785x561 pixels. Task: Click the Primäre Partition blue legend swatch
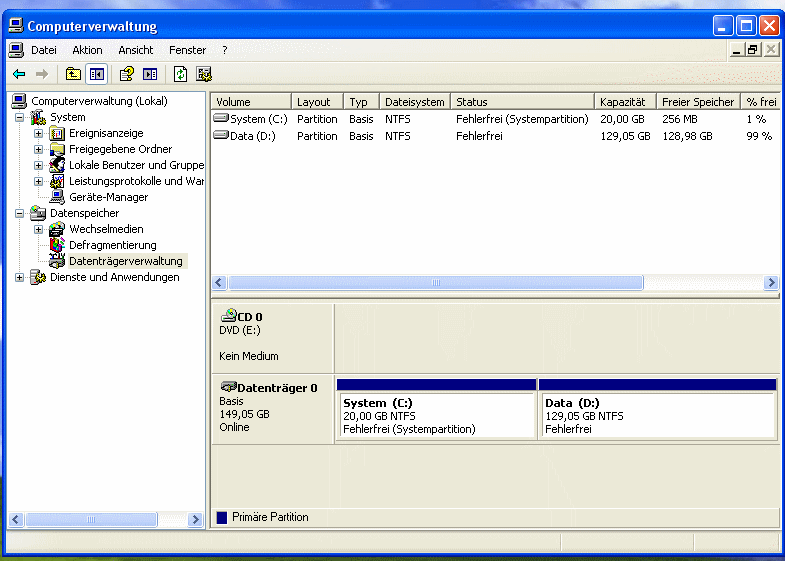tap(222, 517)
